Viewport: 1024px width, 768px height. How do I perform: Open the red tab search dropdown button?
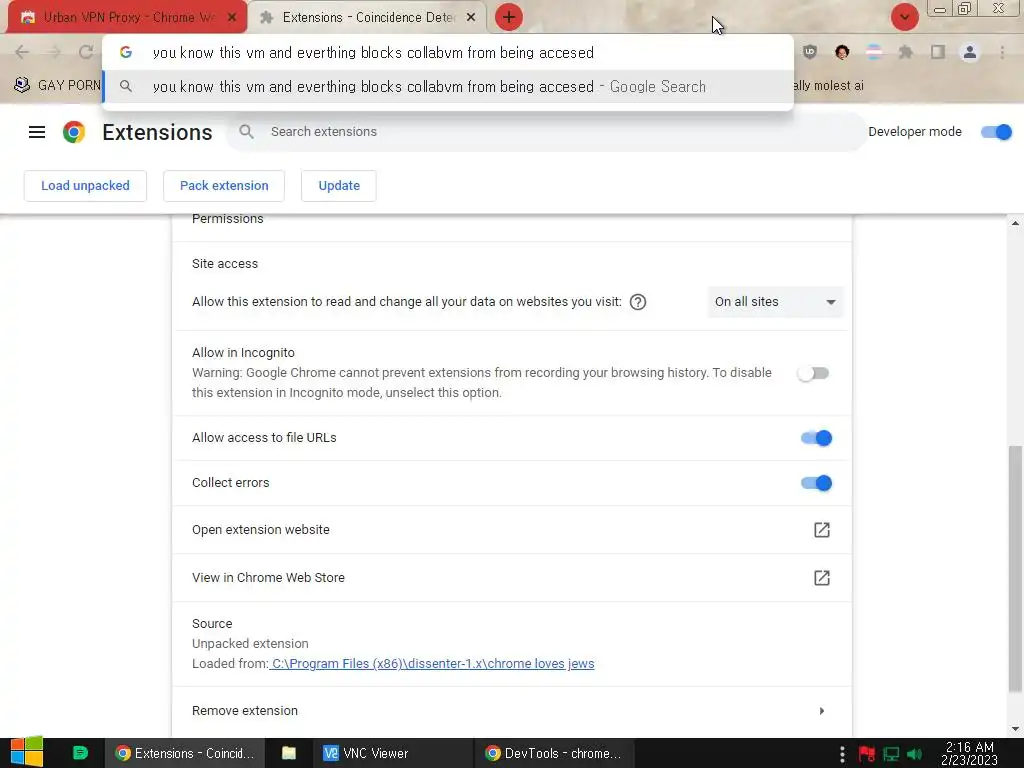pyautogui.click(x=904, y=17)
